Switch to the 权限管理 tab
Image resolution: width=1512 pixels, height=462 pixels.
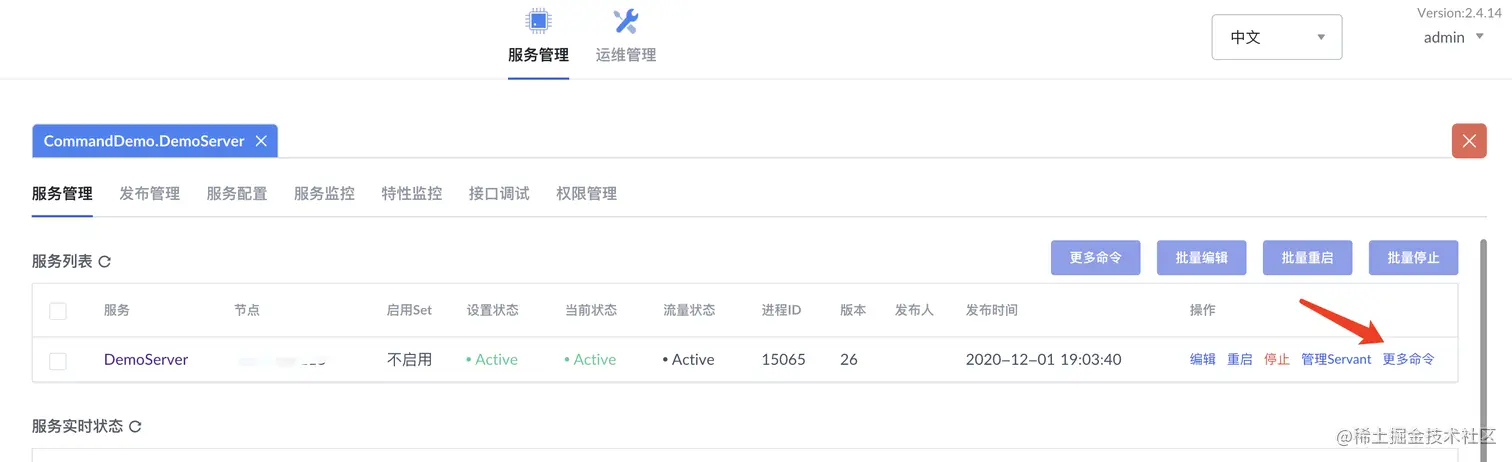pyautogui.click(x=587, y=194)
